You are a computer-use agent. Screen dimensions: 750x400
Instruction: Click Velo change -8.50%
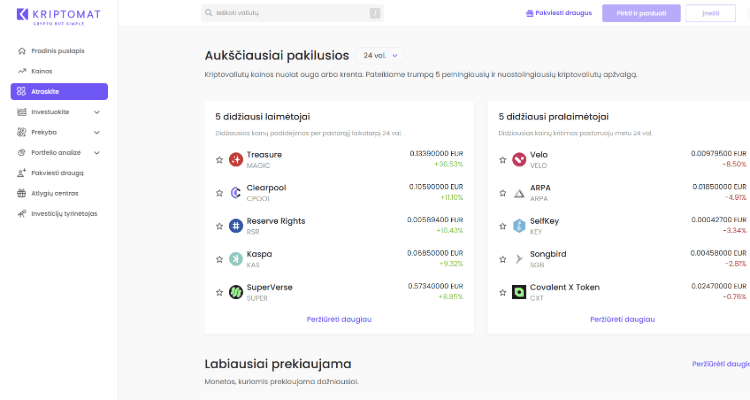[734, 164]
